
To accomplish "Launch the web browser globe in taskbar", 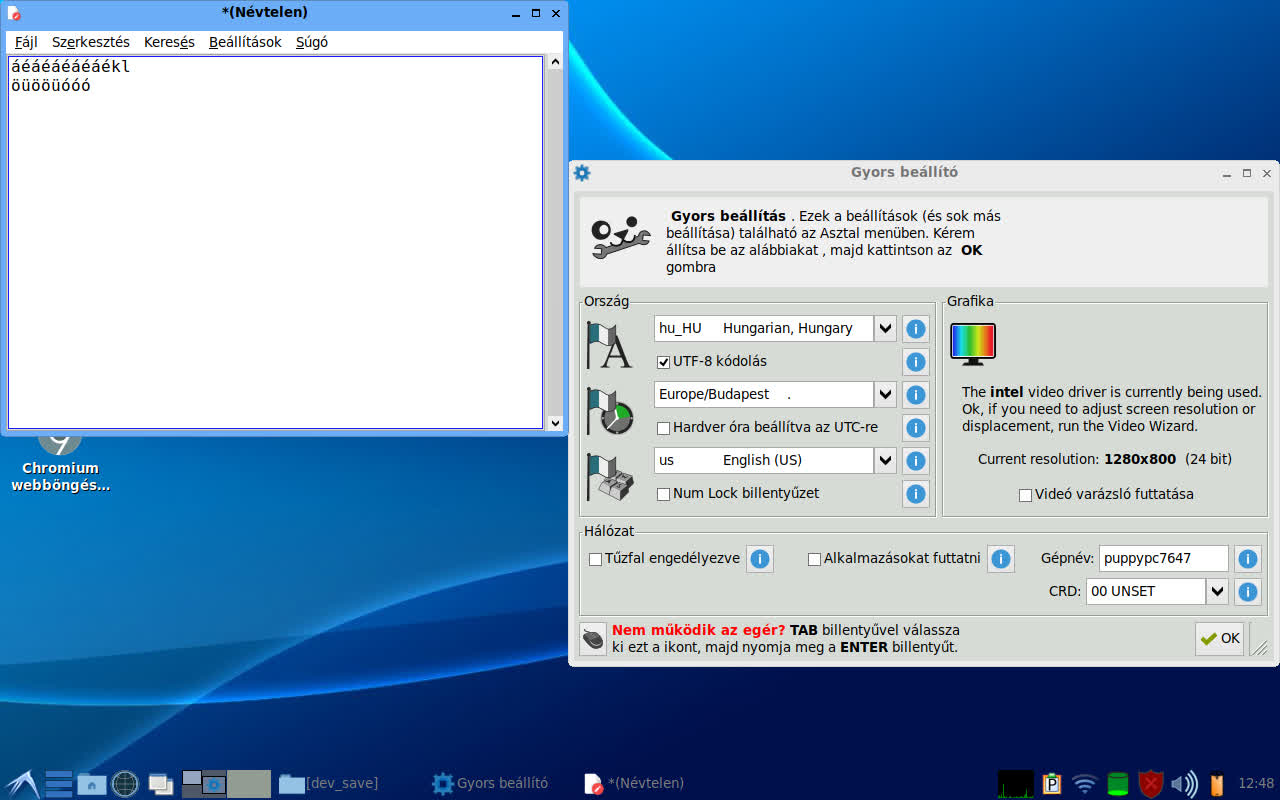I will coord(125,783).
